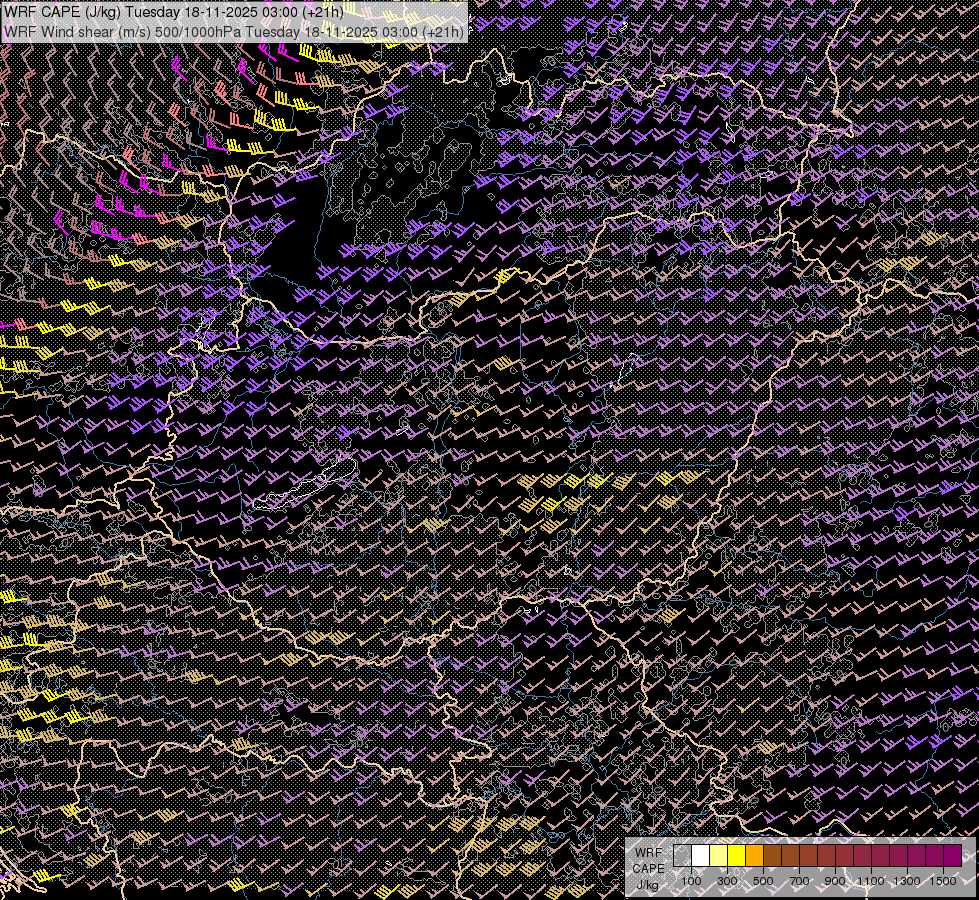Click the WRF CAPE Tuesday title line
This screenshot has width=979, height=900.
[x=174, y=12]
